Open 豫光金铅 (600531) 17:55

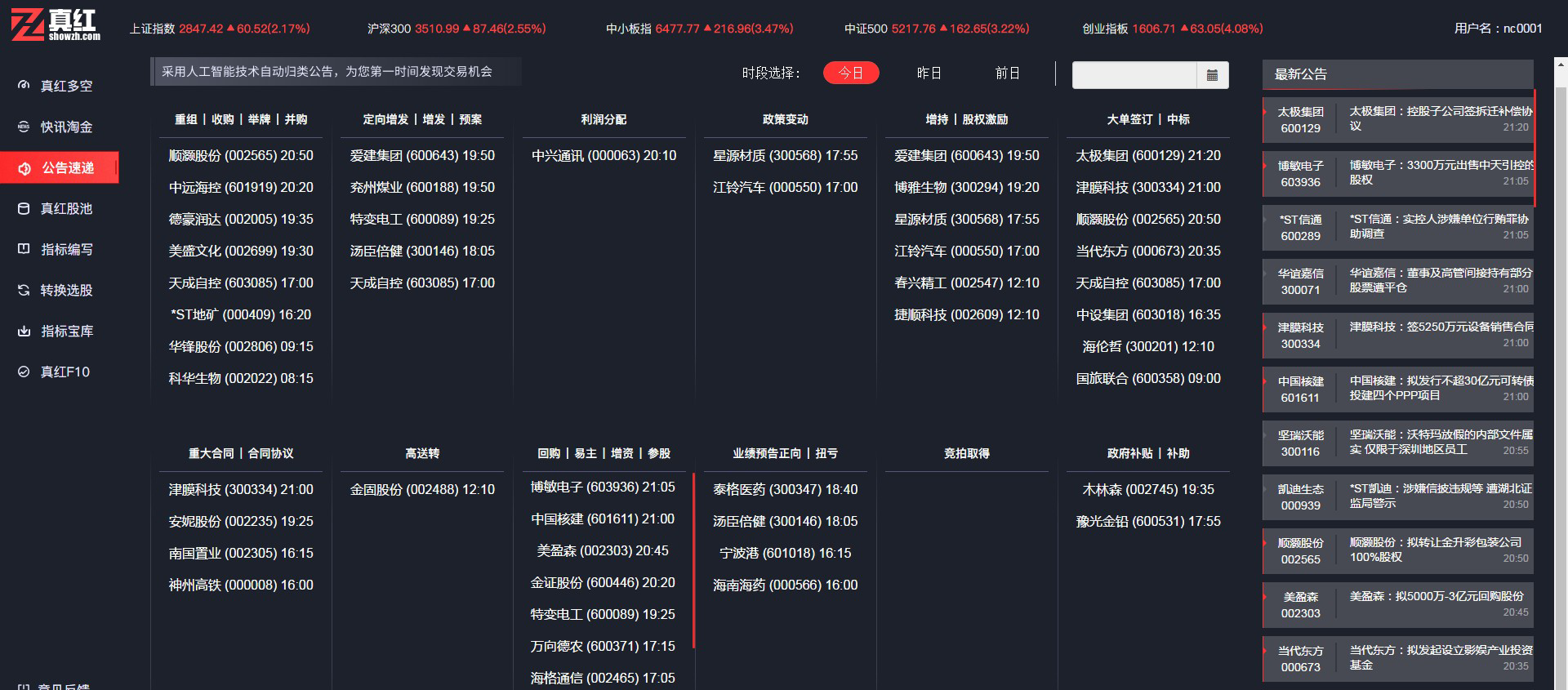tap(1147, 521)
